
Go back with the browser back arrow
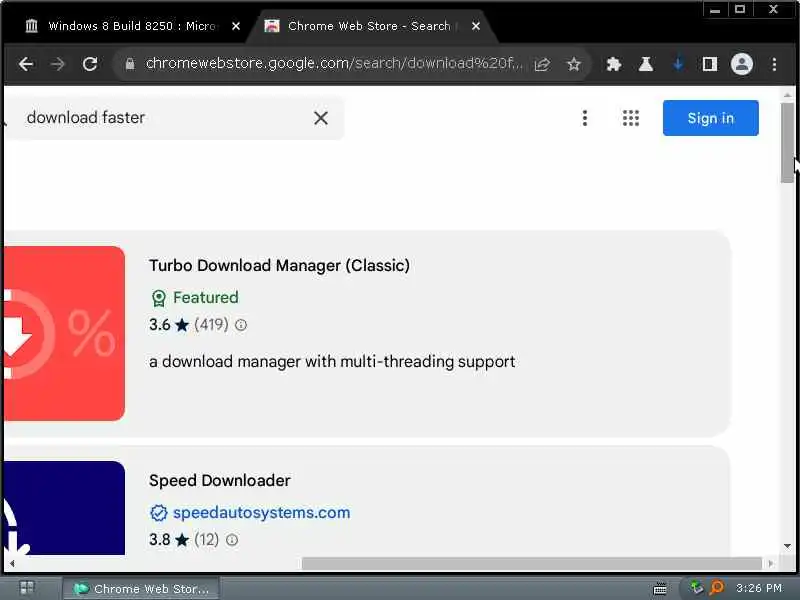[x=26, y=64]
